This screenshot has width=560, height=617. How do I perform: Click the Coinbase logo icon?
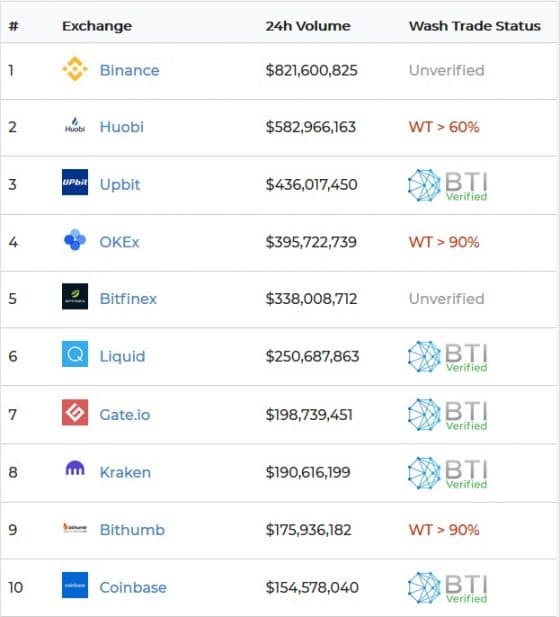[x=75, y=585]
